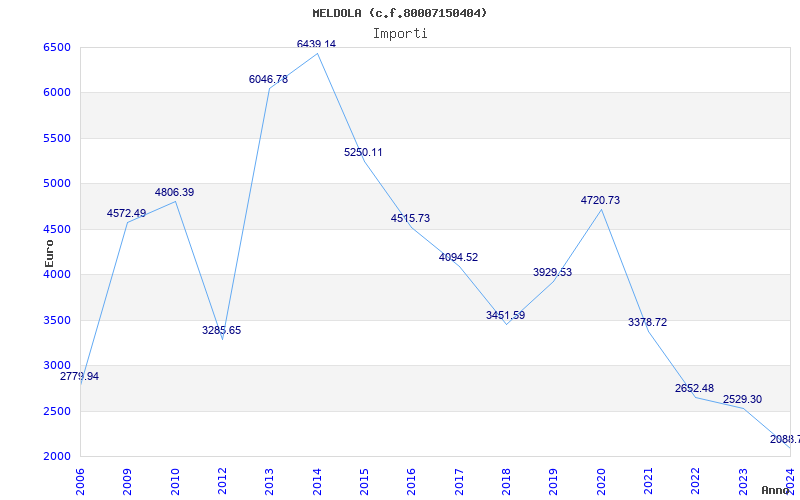Viewport: 800px width, 500px height.
Task: Click the 2015 x-axis year label
Action: coord(364,482)
